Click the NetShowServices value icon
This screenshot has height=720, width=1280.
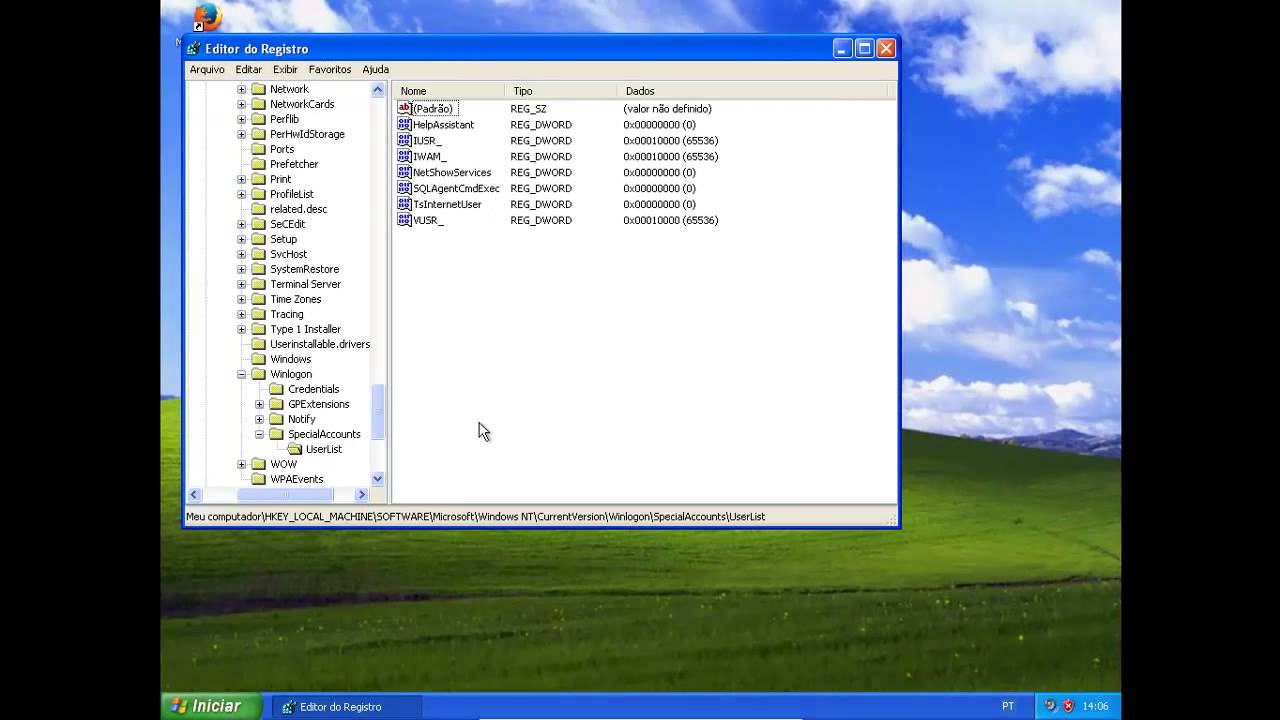point(404,172)
